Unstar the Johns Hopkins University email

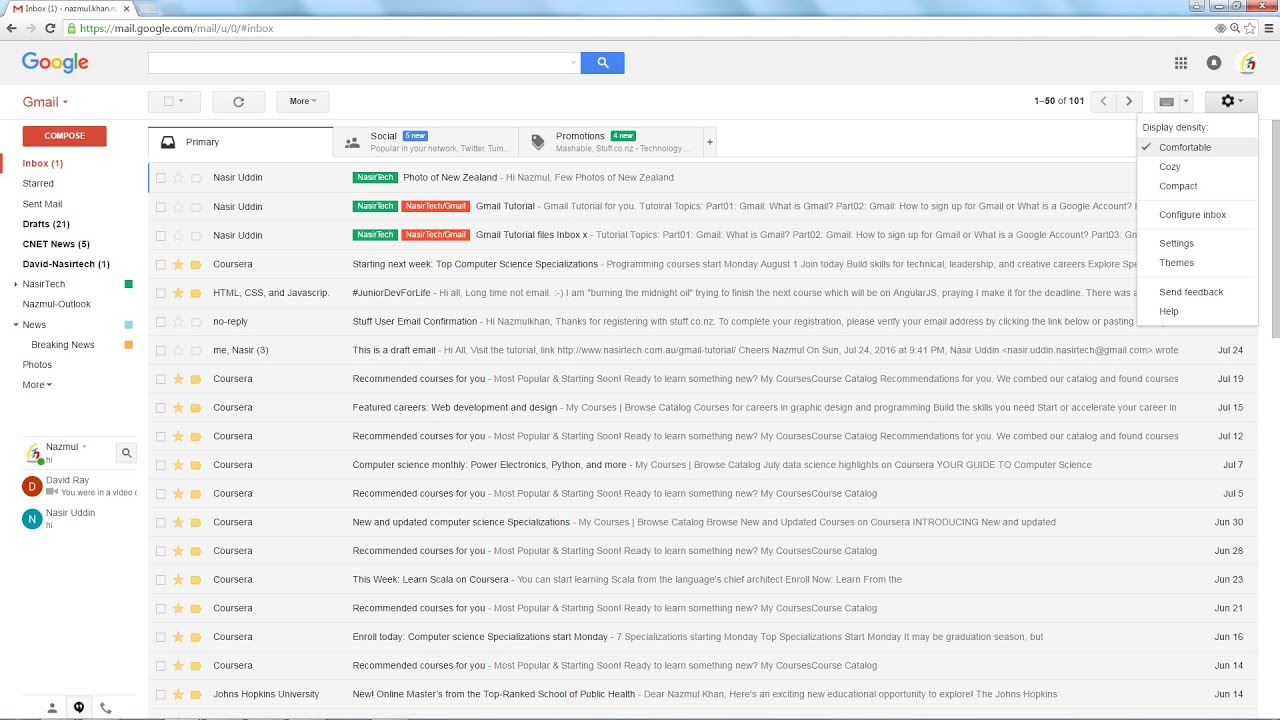tap(178, 694)
